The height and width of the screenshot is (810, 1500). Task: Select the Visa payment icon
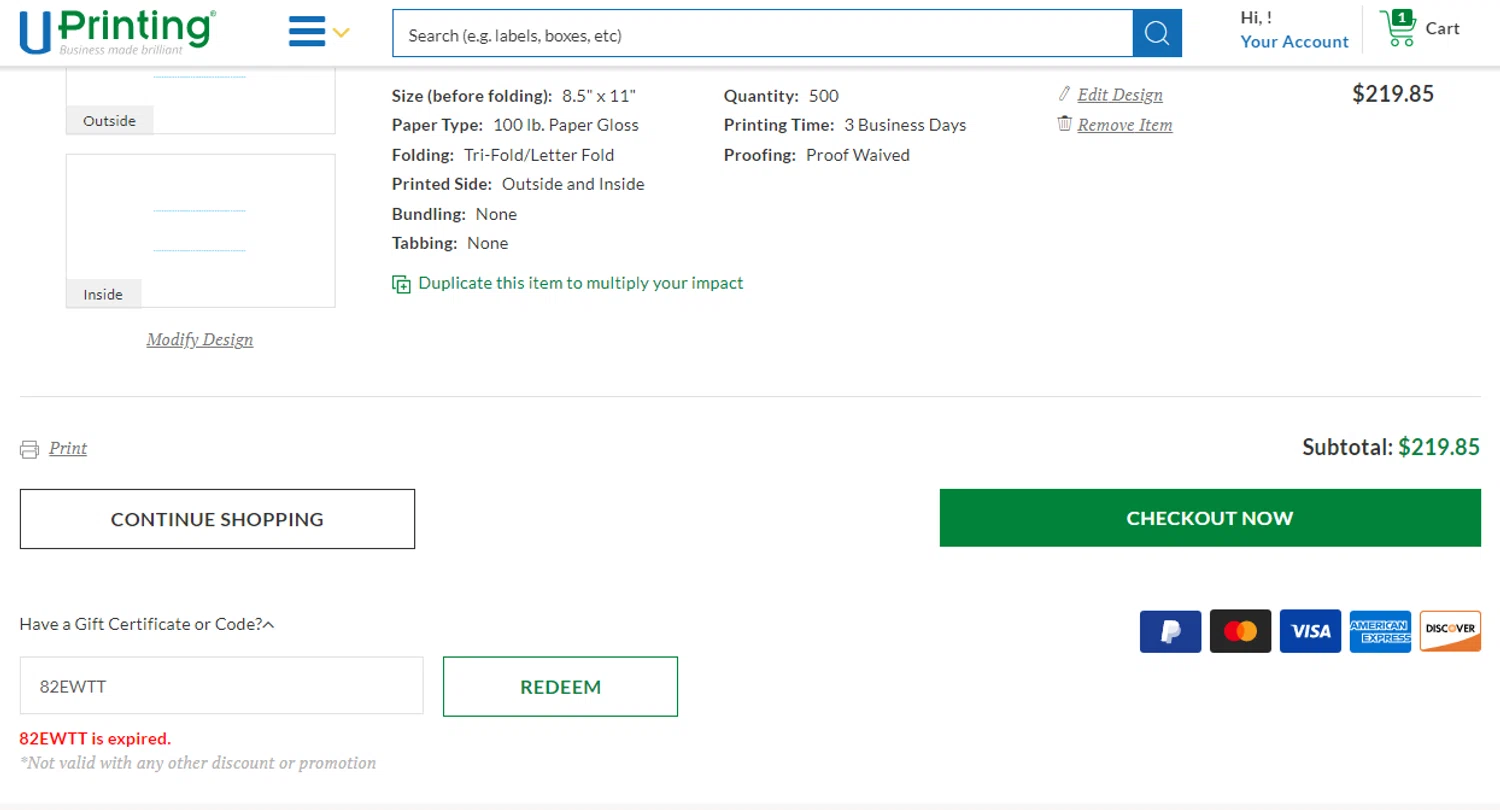click(1310, 631)
